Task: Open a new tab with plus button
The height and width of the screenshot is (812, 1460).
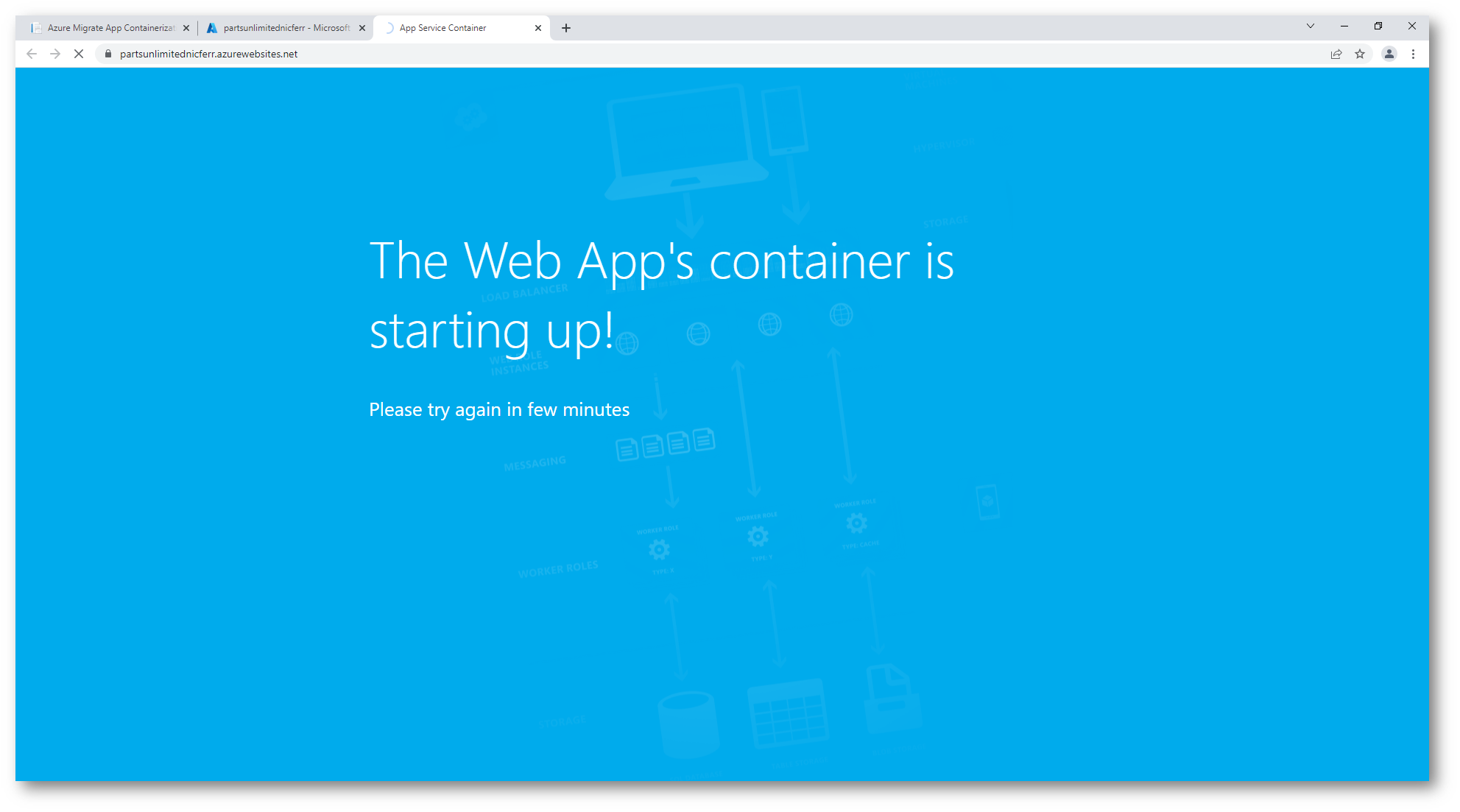Action: (566, 28)
